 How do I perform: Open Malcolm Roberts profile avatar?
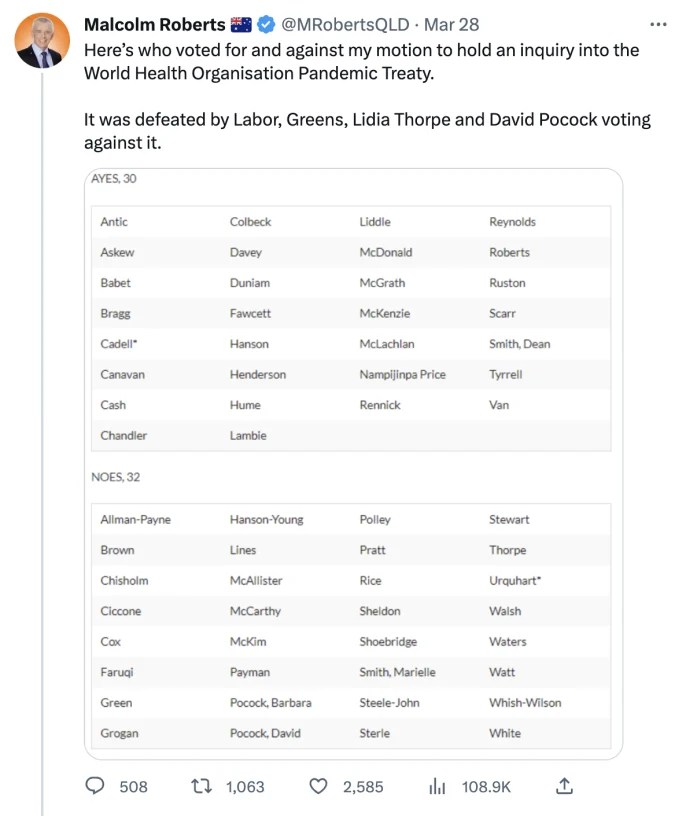(x=42, y=41)
